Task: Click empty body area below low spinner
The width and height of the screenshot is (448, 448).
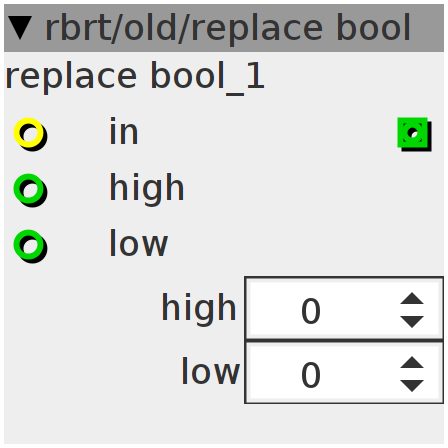Action: coord(224,423)
